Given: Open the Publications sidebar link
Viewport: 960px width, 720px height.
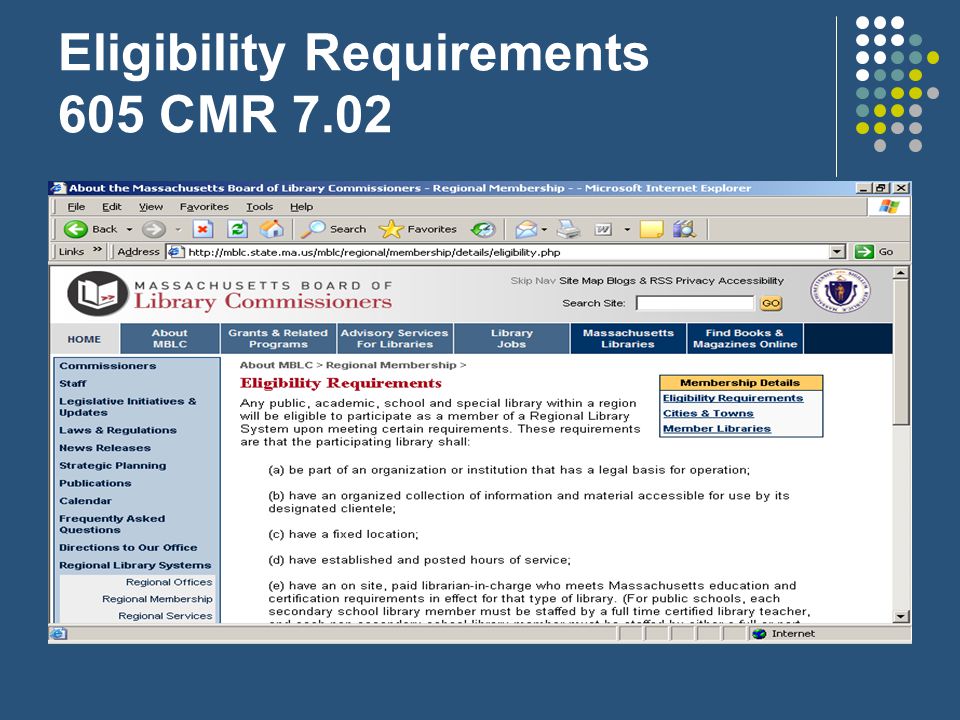Looking at the screenshot, I should (x=95, y=483).
